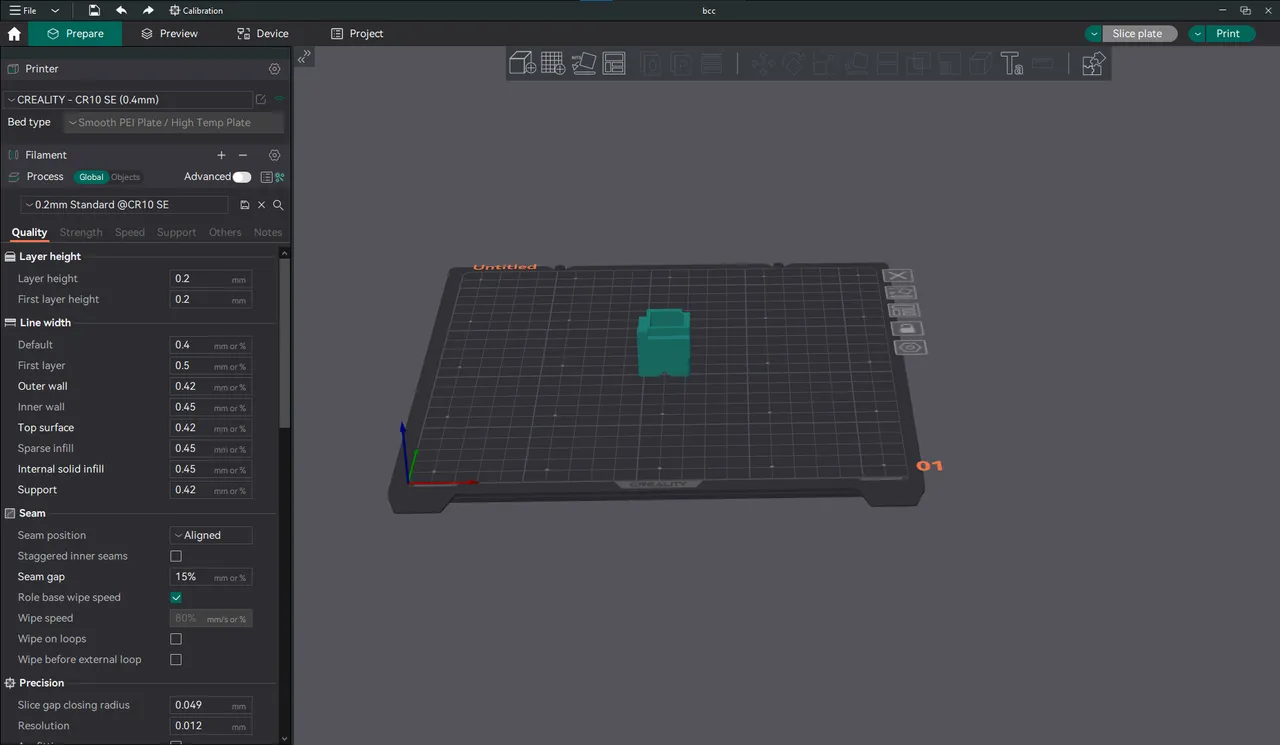Click the Undo arrow icon
This screenshot has width=1280, height=745.
121,10
